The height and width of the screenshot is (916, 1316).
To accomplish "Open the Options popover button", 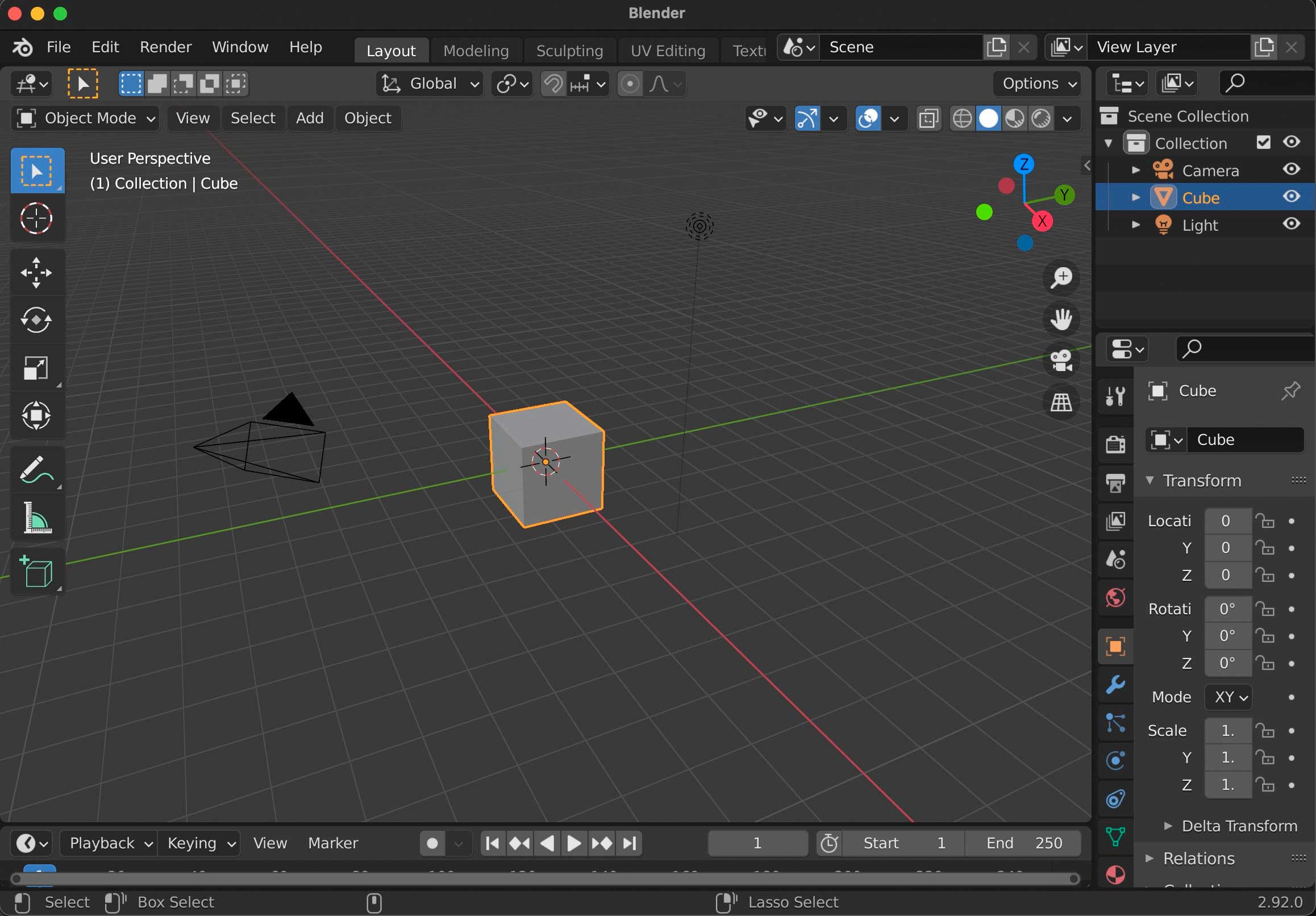I will 1038,84.
